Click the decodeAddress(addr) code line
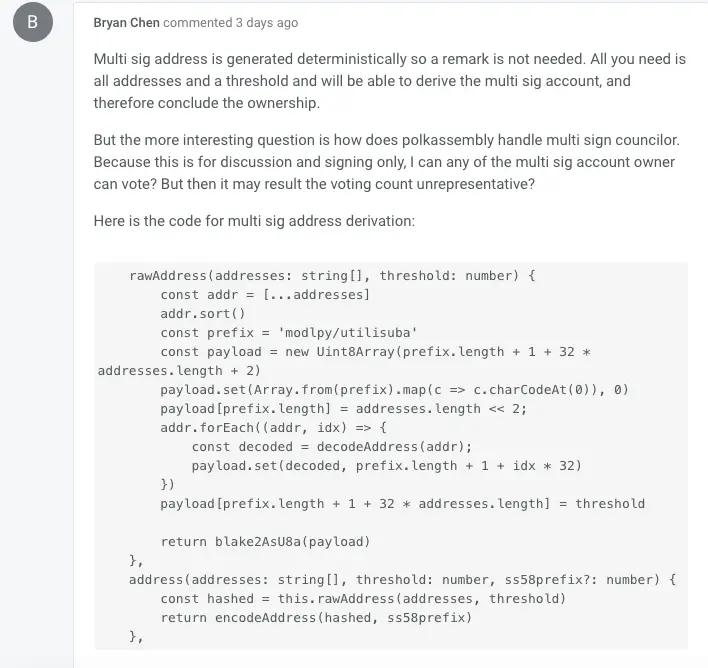 tap(331, 446)
